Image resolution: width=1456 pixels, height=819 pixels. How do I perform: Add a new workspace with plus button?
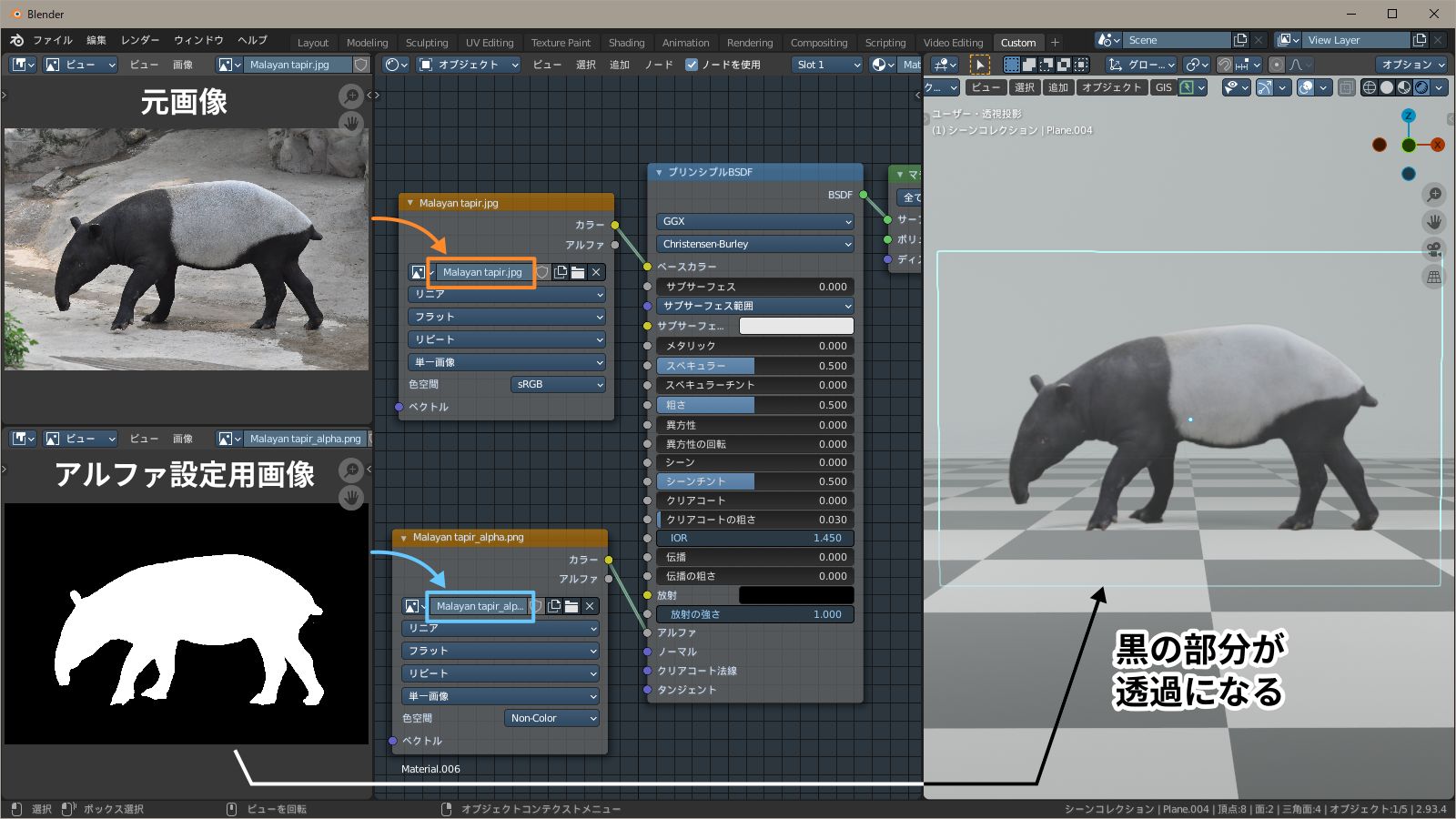[1055, 43]
